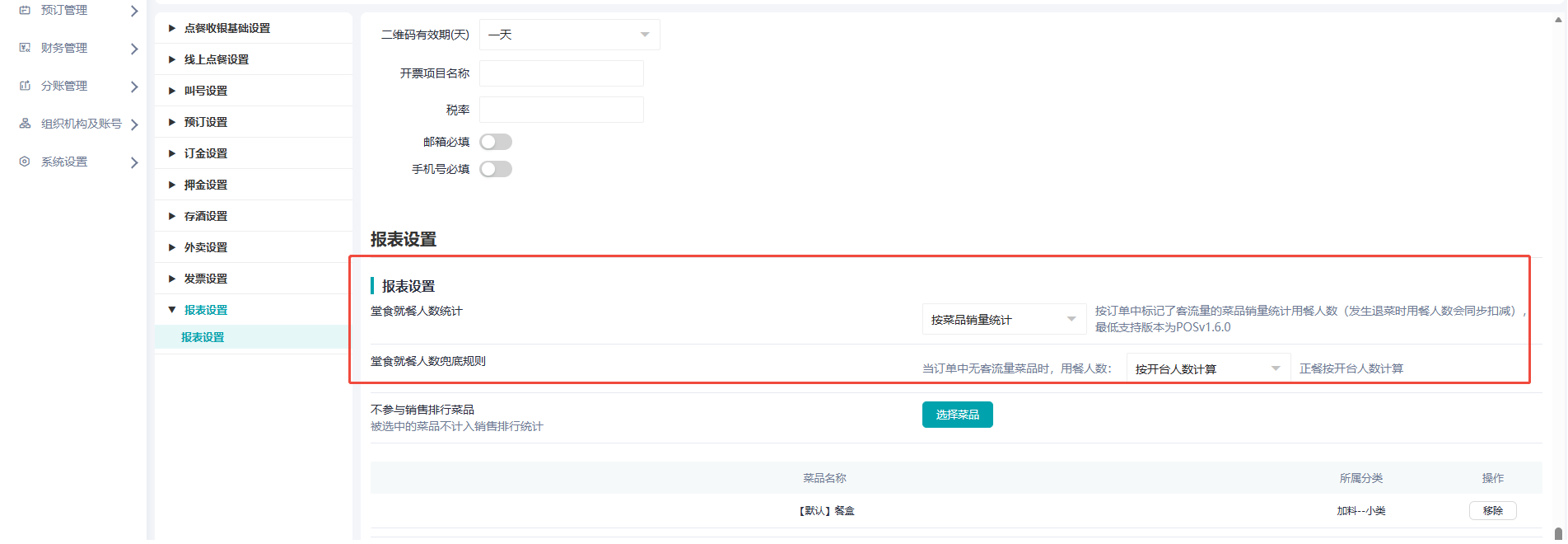Viewport: 1568px width, 544px height.
Task: Click the 组织机构及账号 sidebar icon
Action: coord(25,124)
